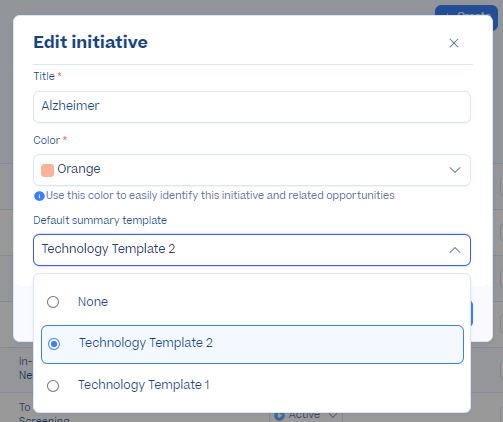
Task: Click the Alzheimer title input field
Action: pyautogui.click(x=252, y=107)
